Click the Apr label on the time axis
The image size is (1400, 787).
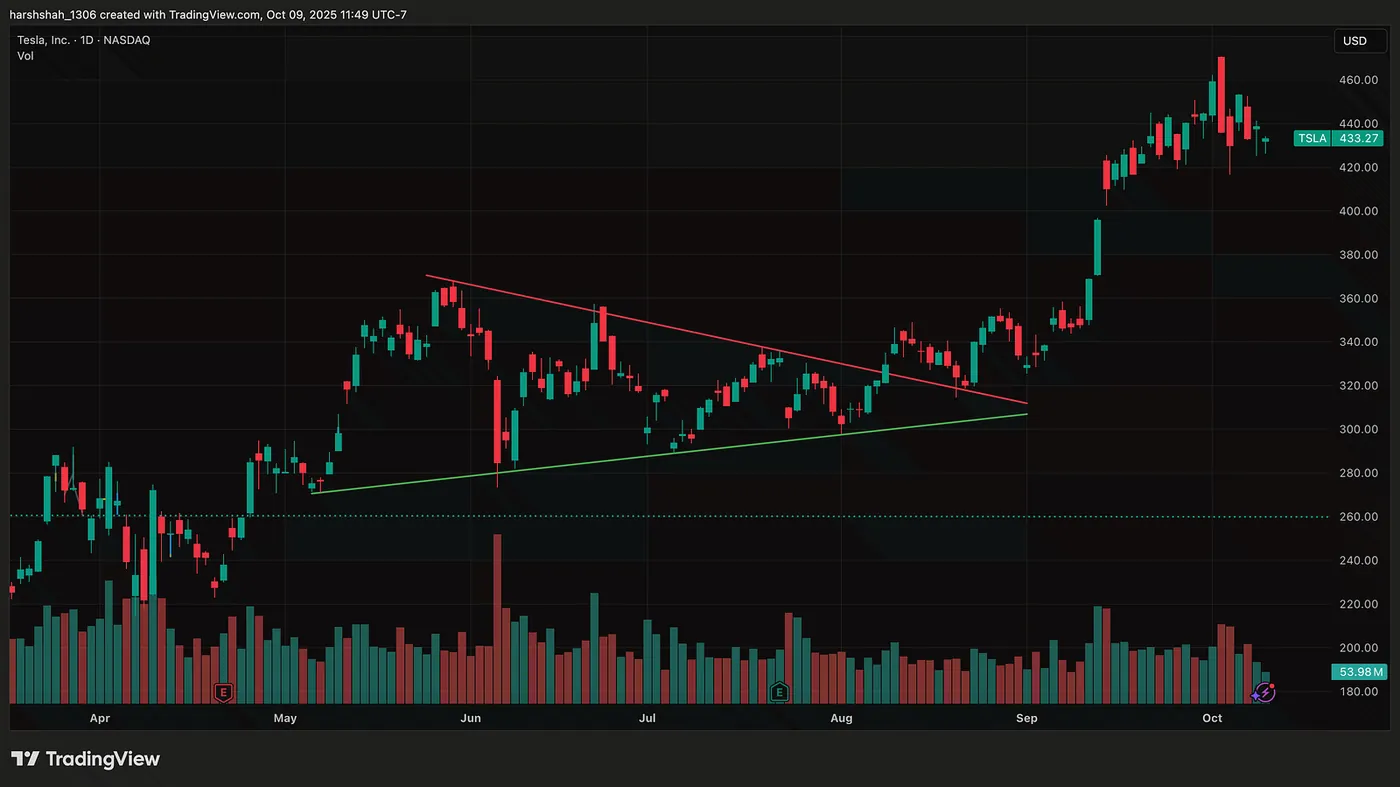point(99,718)
